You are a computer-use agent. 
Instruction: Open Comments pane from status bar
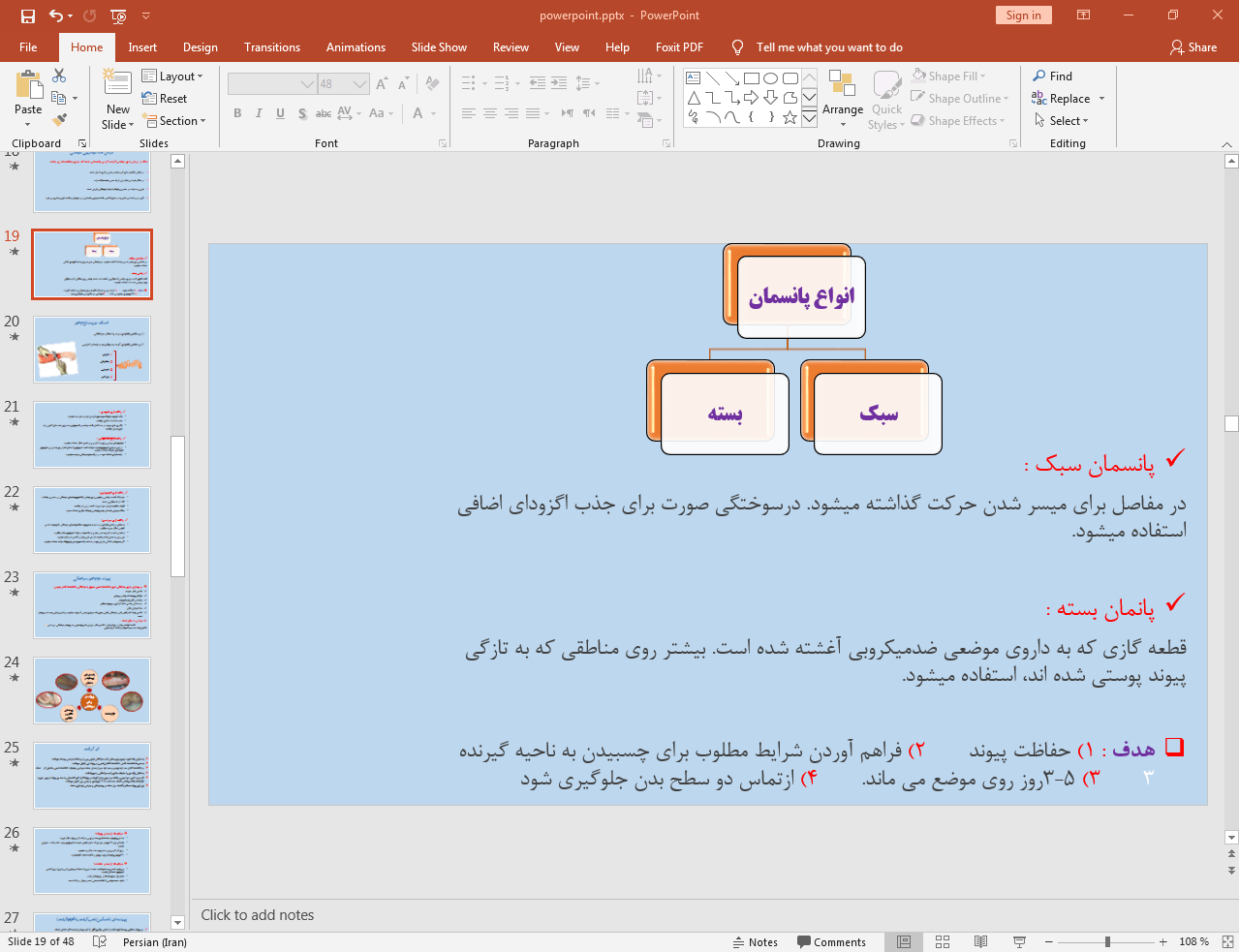(x=831, y=941)
